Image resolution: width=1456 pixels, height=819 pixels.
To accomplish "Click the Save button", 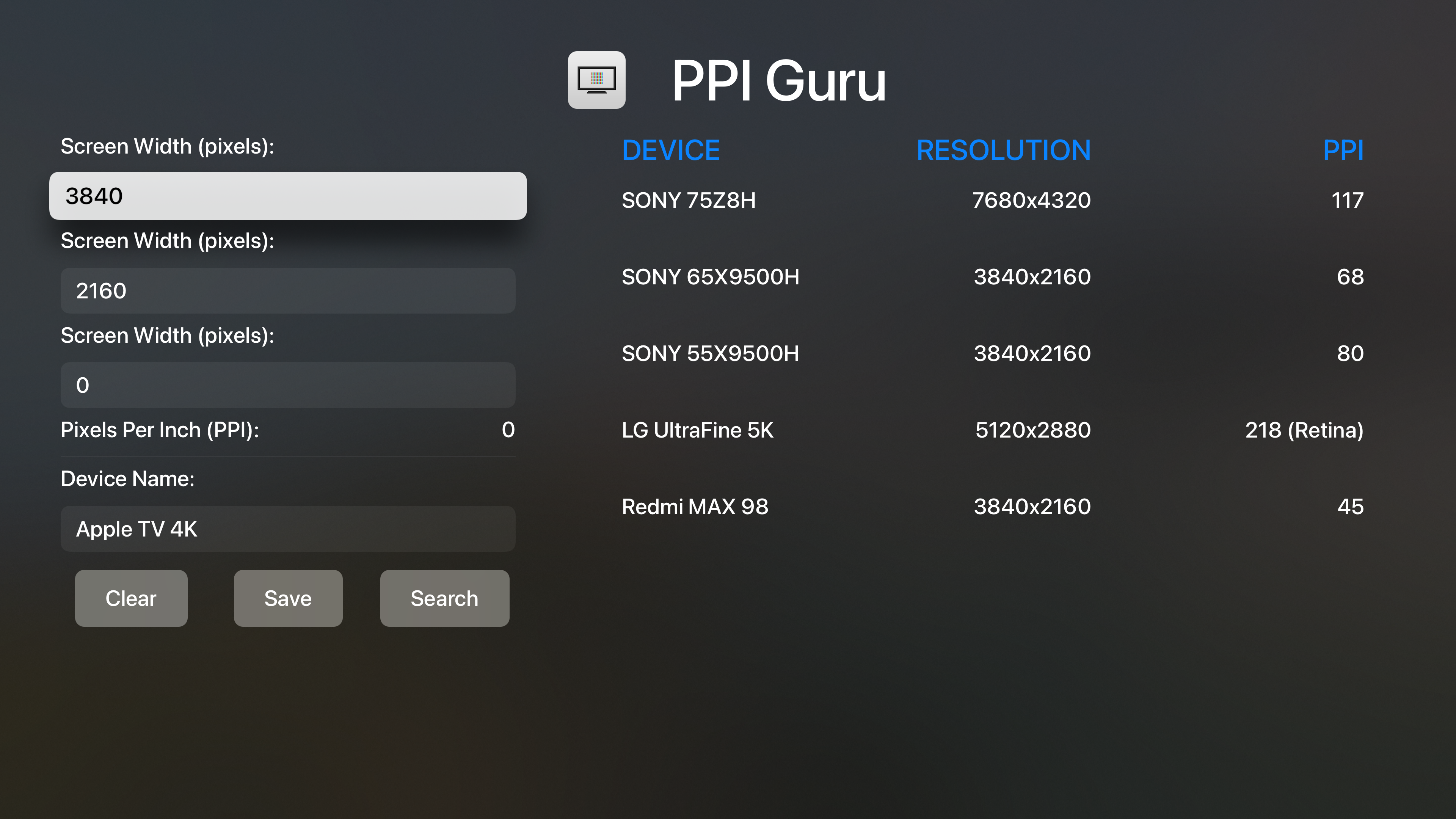I will pos(288,598).
